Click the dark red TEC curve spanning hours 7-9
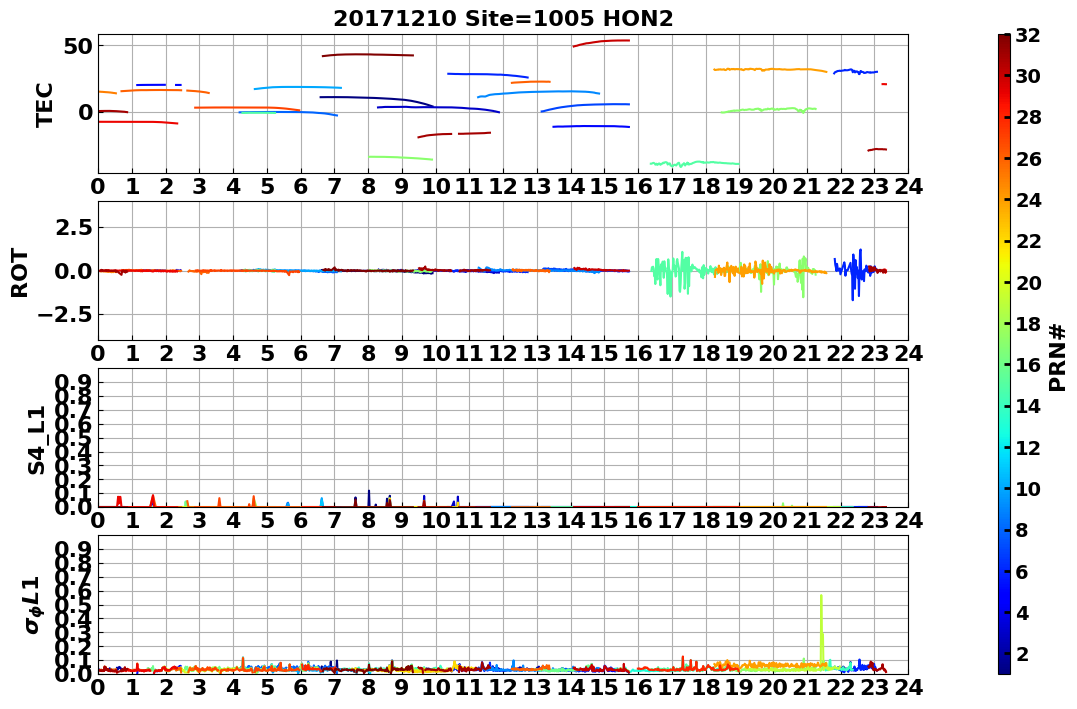 click(367, 55)
